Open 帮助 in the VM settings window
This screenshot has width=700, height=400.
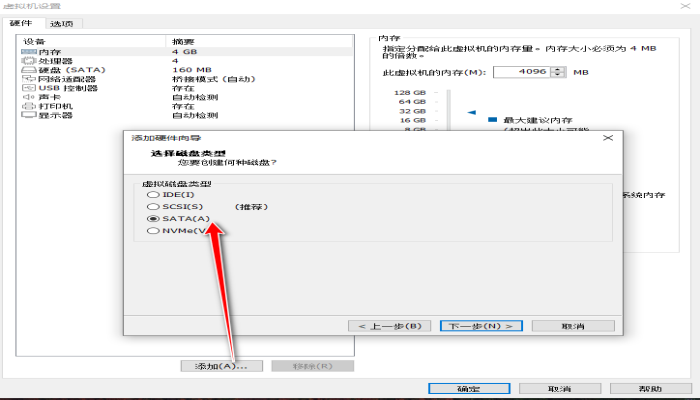[650, 388]
